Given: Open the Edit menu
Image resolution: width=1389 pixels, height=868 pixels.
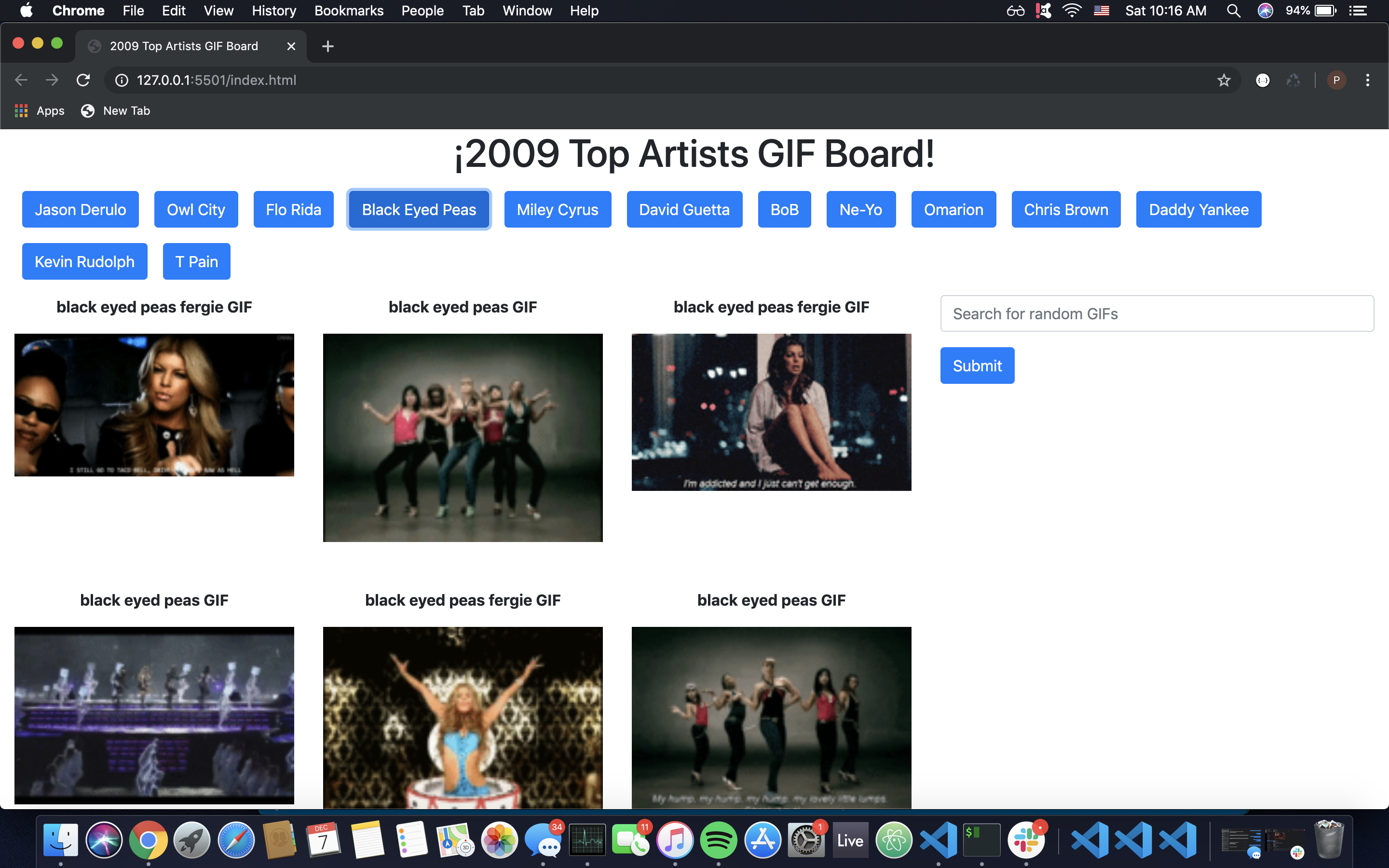Looking at the screenshot, I should [x=174, y=10].
